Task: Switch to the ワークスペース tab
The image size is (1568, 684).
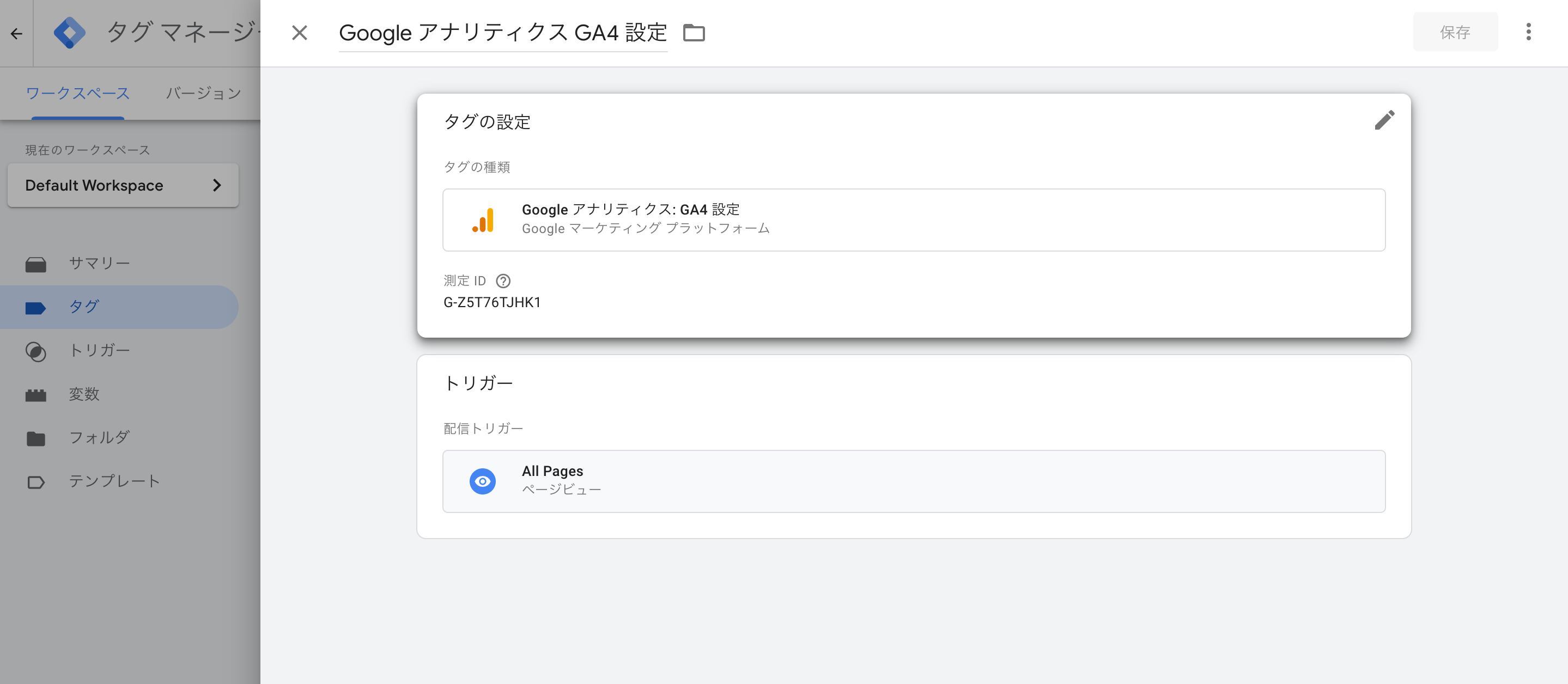Action: click(77, 93)
